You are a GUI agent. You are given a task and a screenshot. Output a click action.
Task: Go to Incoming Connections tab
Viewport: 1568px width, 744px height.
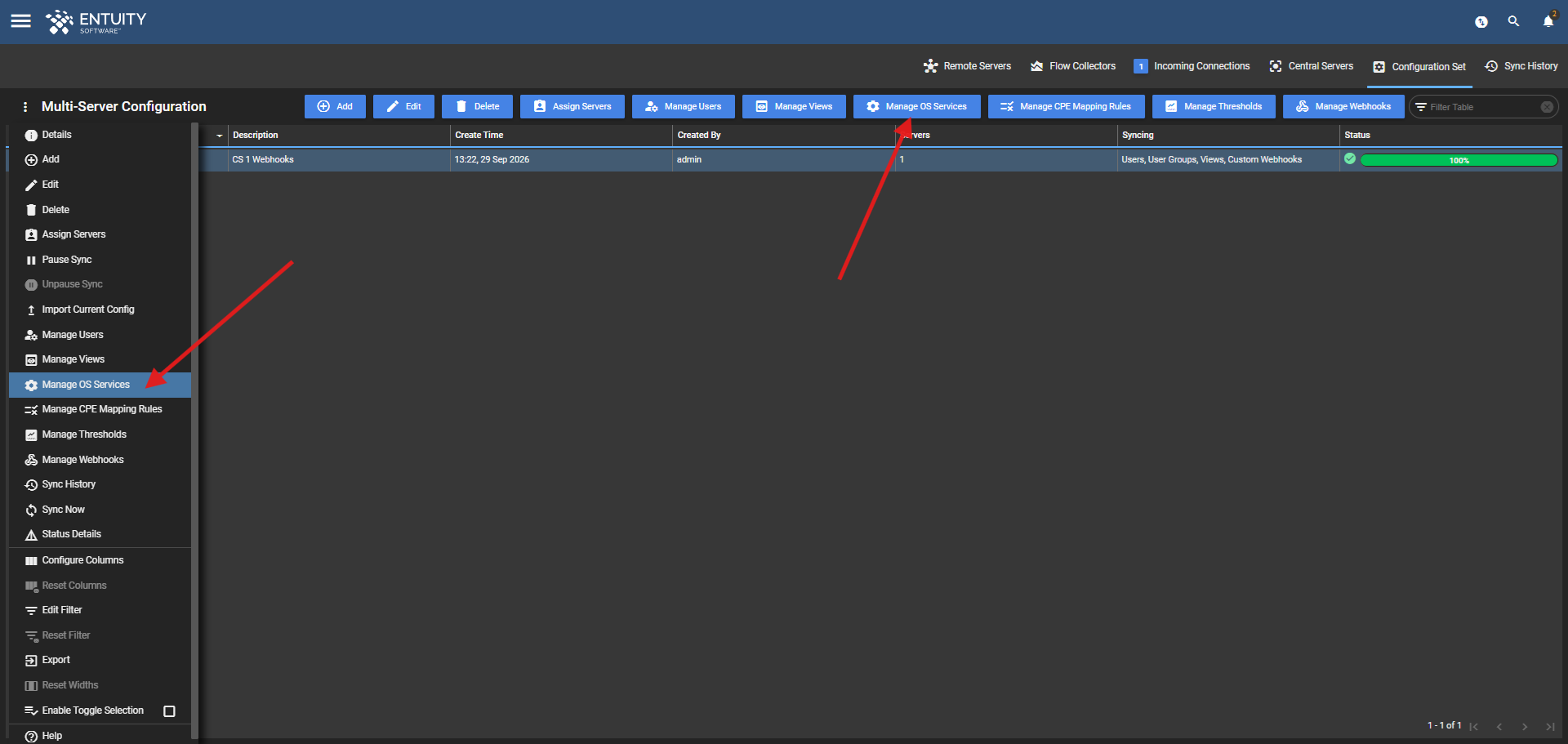click(1192, 66)
